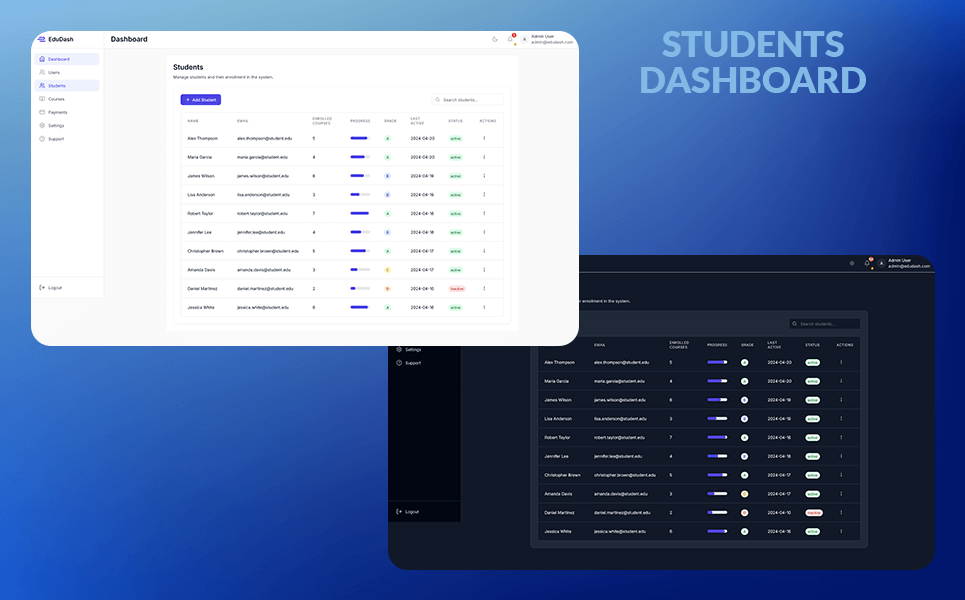Click the Courses book icon in light sidebar

click(42, 99)
